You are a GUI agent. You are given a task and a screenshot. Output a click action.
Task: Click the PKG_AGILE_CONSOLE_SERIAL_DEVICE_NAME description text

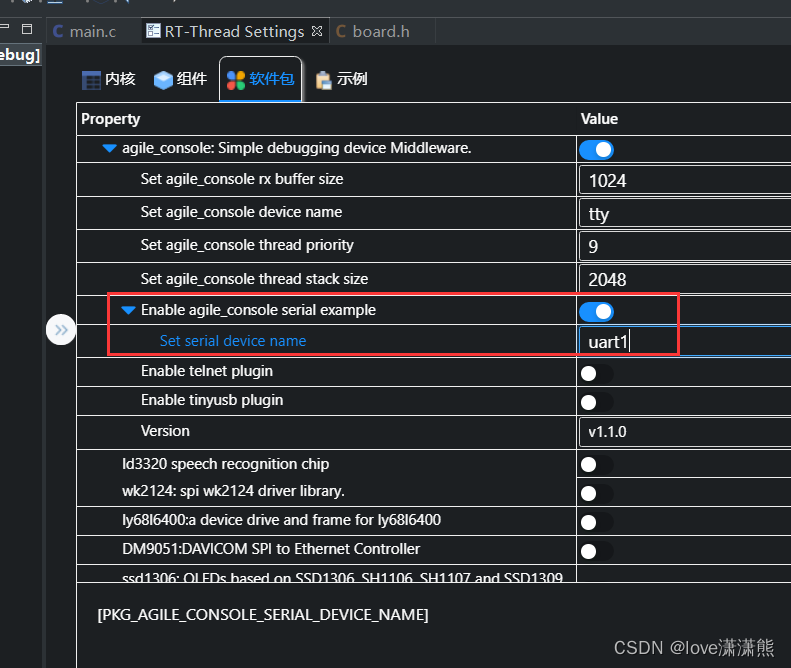(263, 615)
